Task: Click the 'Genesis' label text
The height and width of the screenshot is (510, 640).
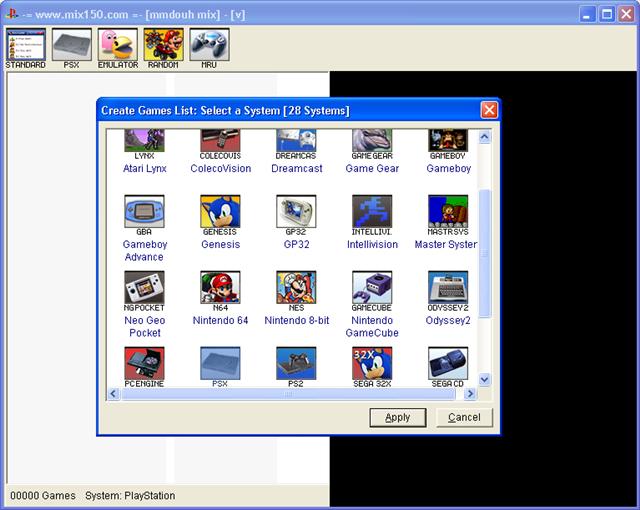Action: coord(220,244)
